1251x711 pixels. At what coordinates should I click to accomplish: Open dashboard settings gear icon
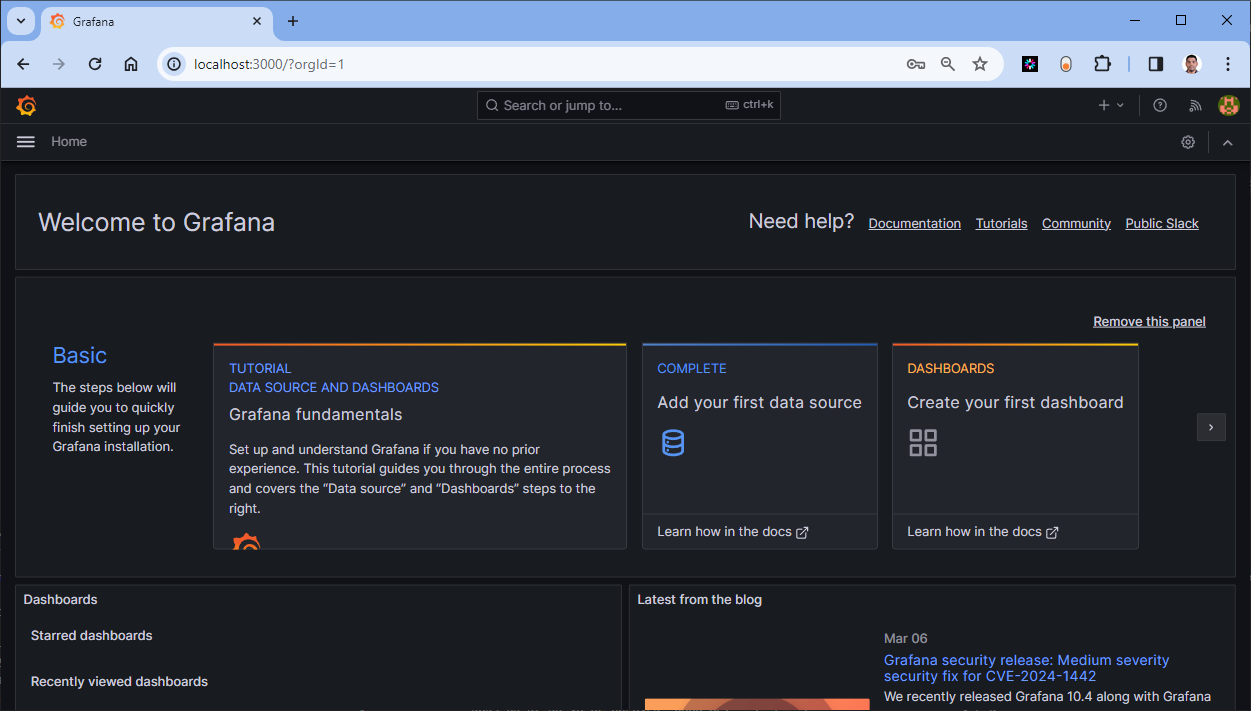coord(1188,142)
